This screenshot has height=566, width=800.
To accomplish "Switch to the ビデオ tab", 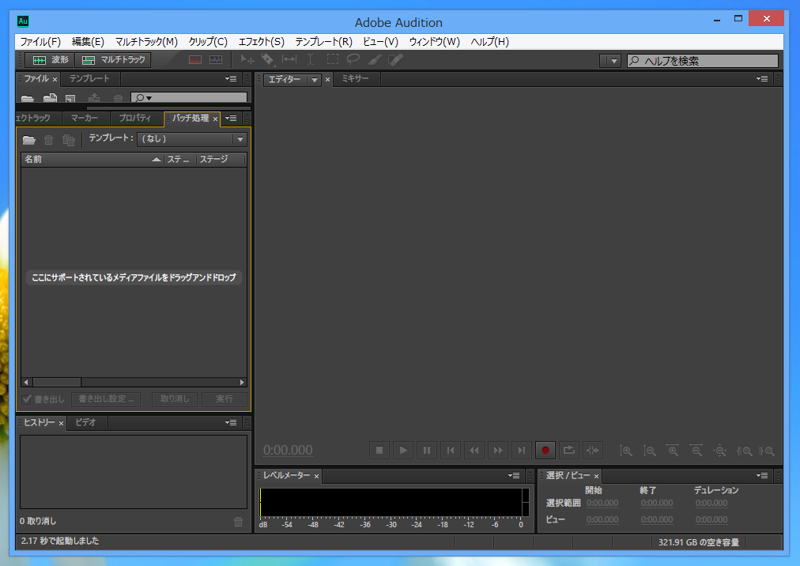I will pos(85,423).
